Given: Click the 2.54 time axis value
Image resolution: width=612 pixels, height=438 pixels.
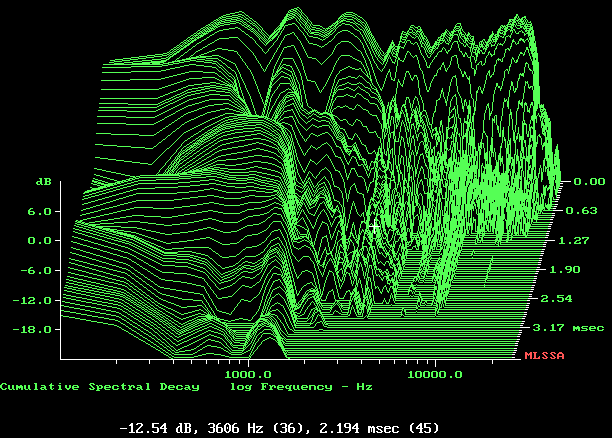Looking at the screenshot, I should pos(557,299).
